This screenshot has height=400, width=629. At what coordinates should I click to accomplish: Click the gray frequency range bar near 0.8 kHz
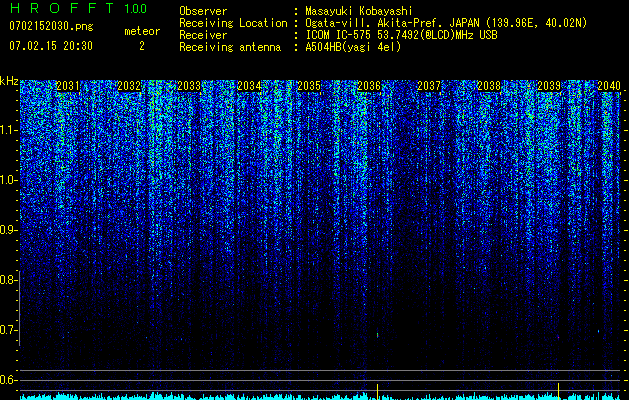pyautogui.click(x=19, y=308)
